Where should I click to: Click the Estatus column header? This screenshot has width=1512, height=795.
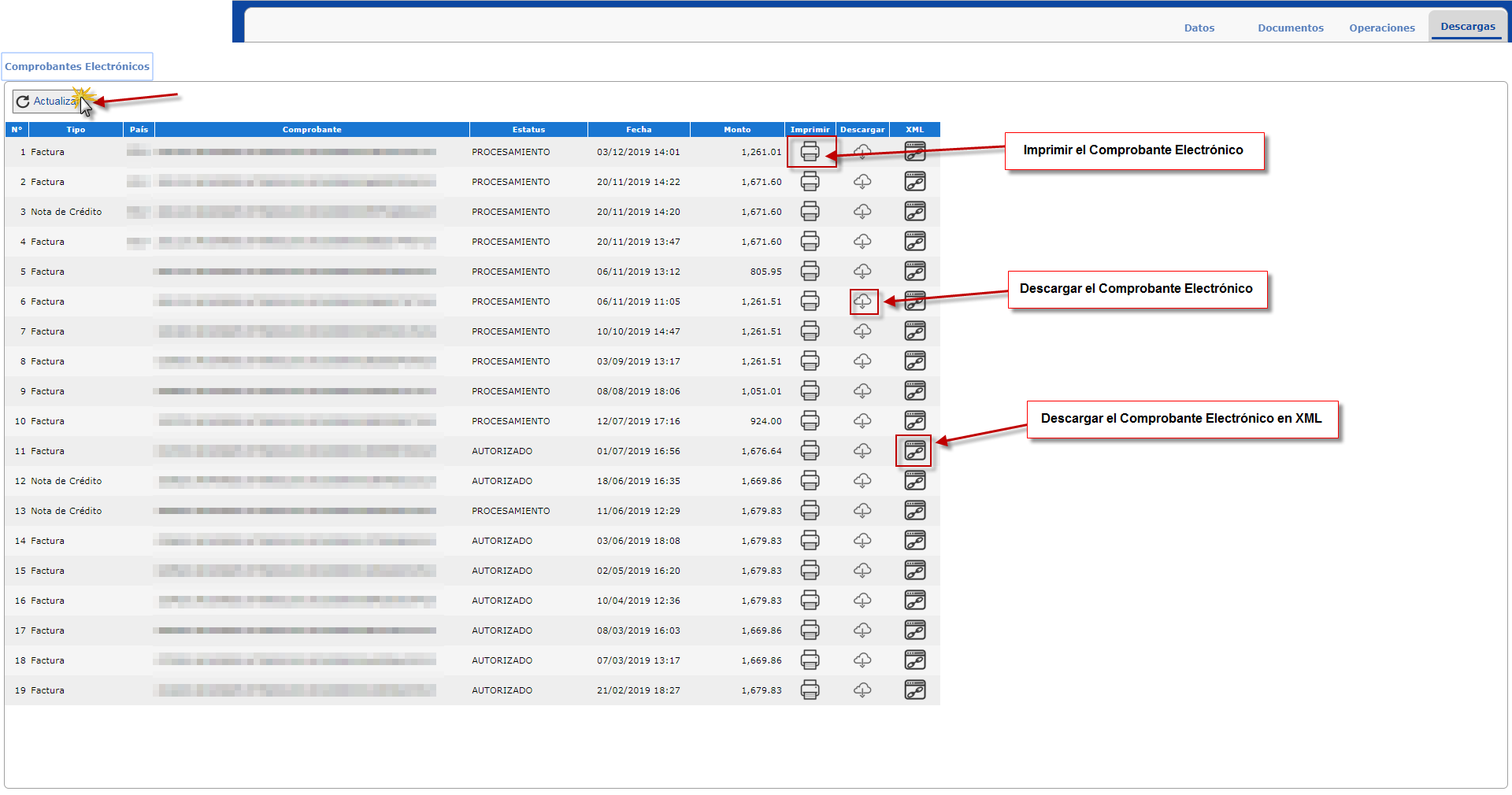[528, 130]
